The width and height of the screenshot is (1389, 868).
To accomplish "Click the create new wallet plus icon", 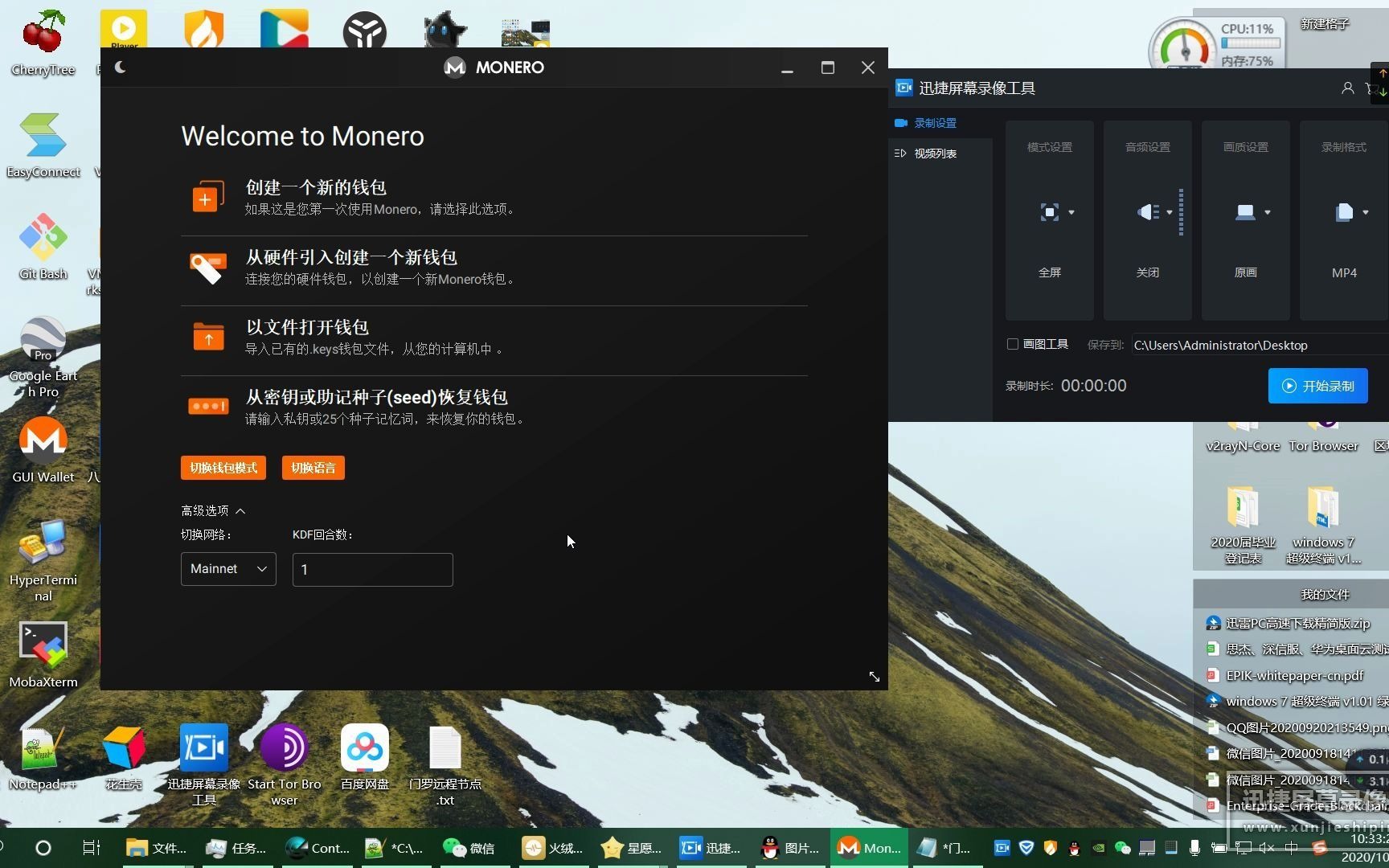I will 208,197.
